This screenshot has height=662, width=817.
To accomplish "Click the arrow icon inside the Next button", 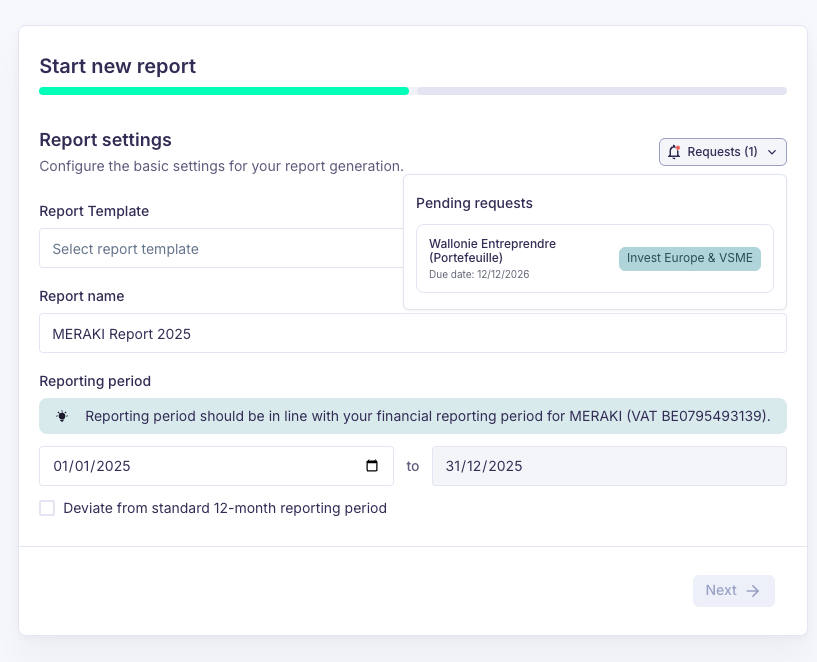I will 752,590.
